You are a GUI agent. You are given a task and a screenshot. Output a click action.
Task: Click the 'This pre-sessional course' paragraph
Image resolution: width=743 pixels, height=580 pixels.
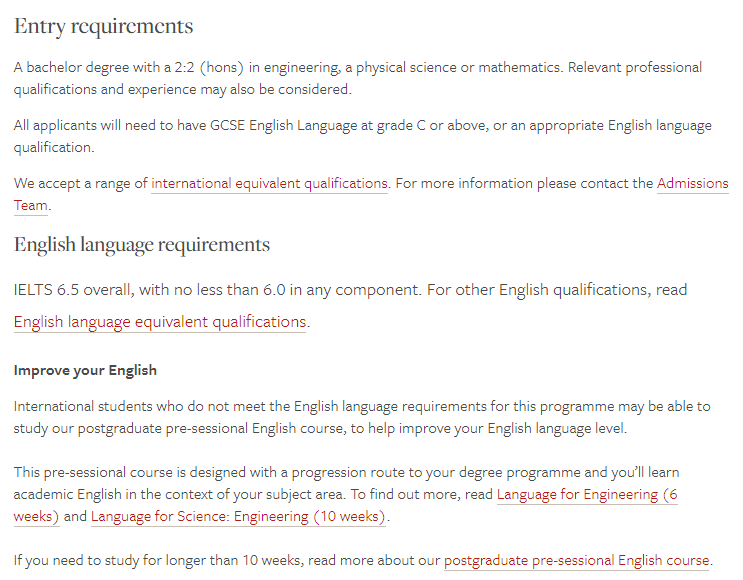tap(346, 494)
